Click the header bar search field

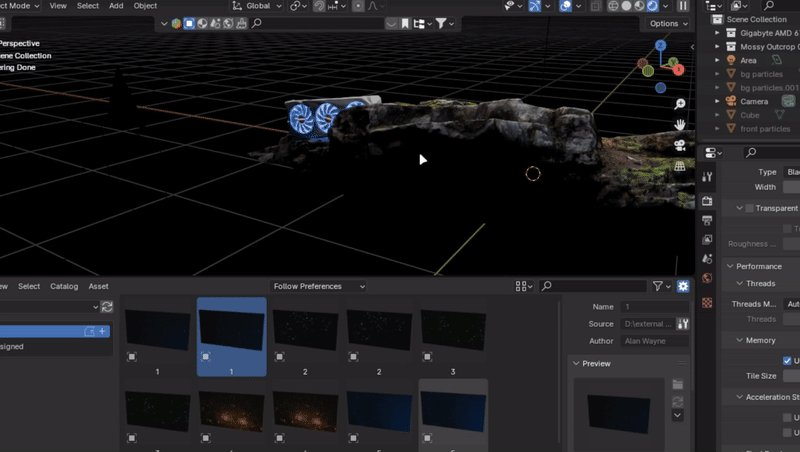pos(317,23)
